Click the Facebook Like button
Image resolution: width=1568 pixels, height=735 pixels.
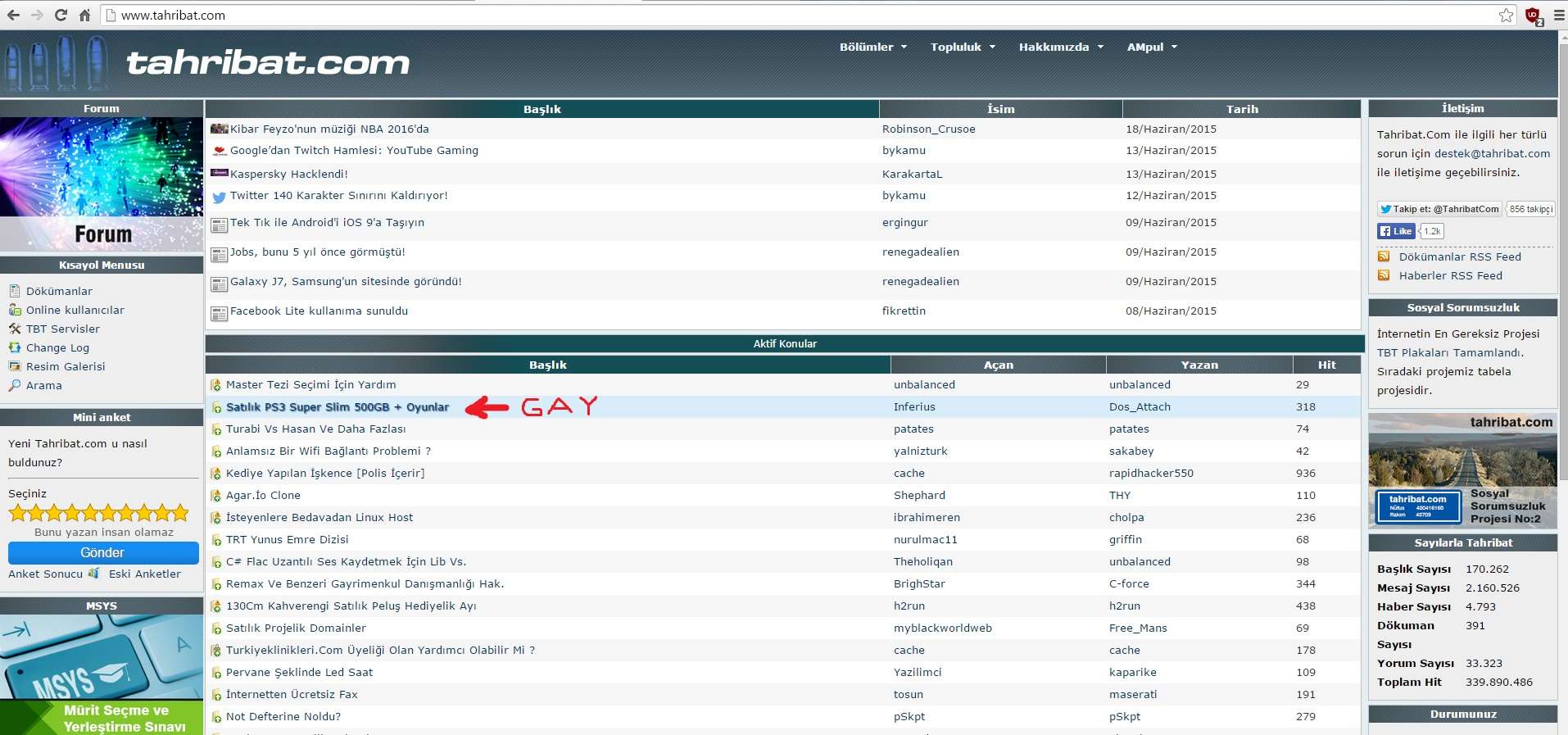point(1396,231)
